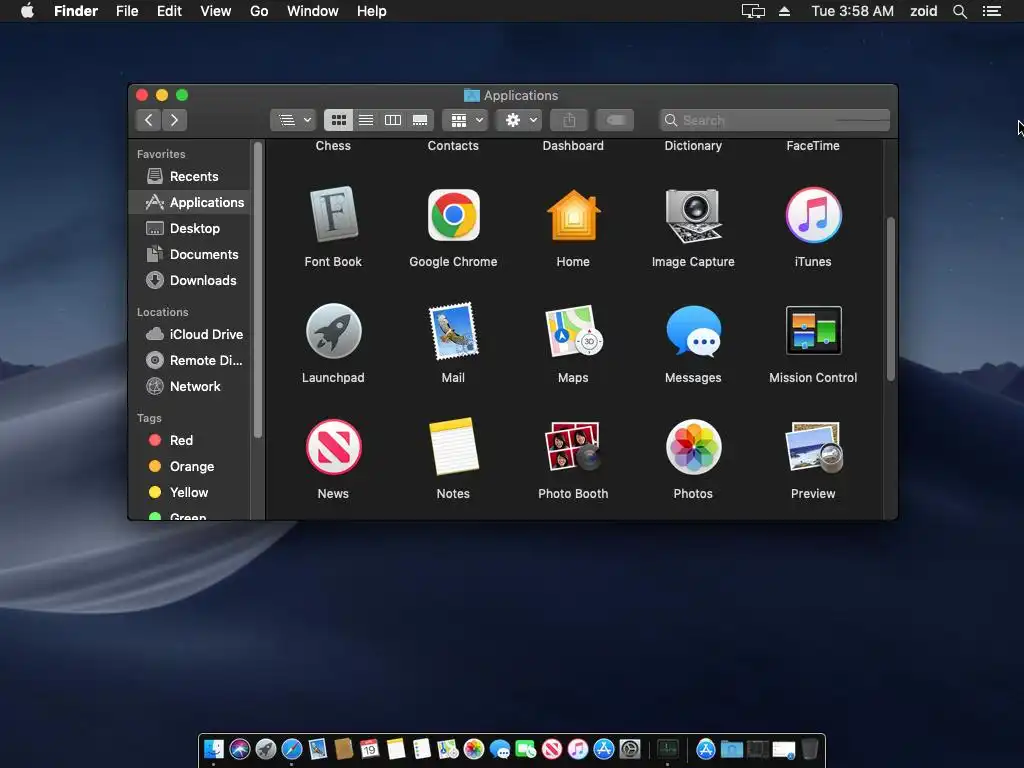Open Trash in the Dock
The width and height of the screenshot is (1024, 768).
click(809, 749)
